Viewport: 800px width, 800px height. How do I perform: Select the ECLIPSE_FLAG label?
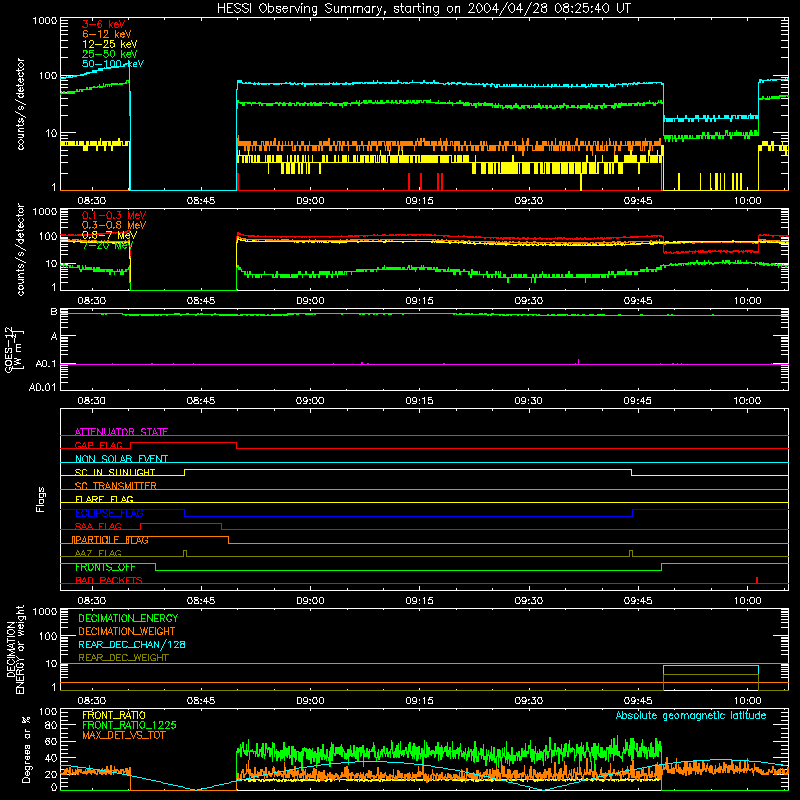109,513
